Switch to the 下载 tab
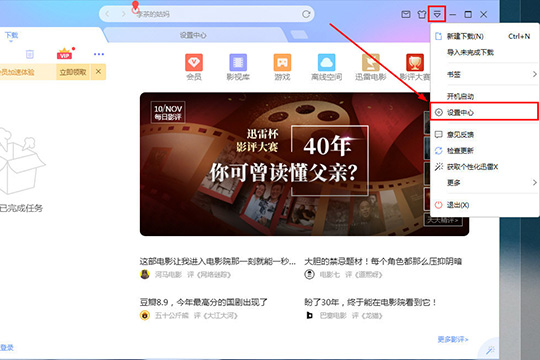This screenshot has width=540, height=360. coord(11,35)
